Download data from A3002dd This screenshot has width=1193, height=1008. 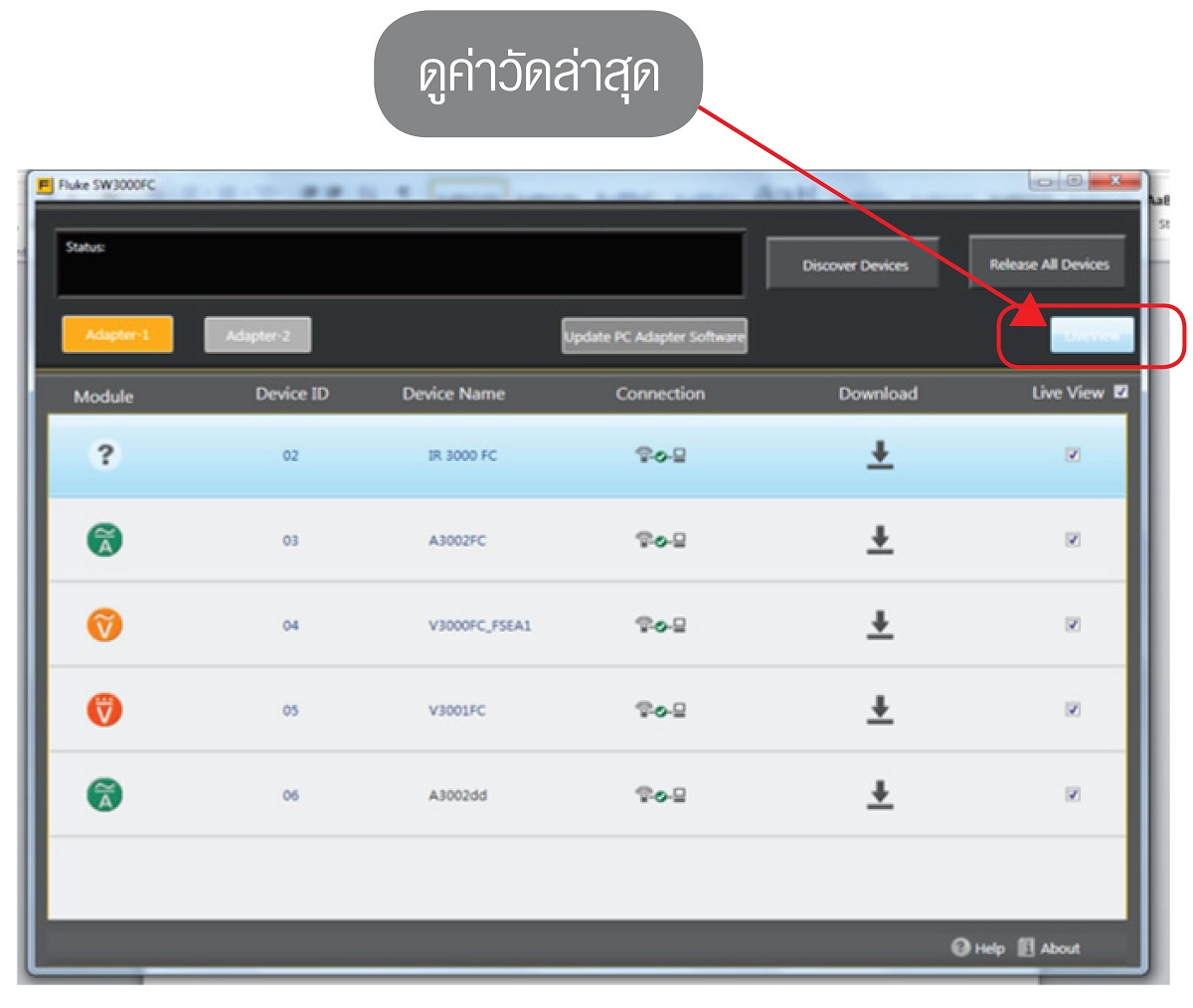879,795
